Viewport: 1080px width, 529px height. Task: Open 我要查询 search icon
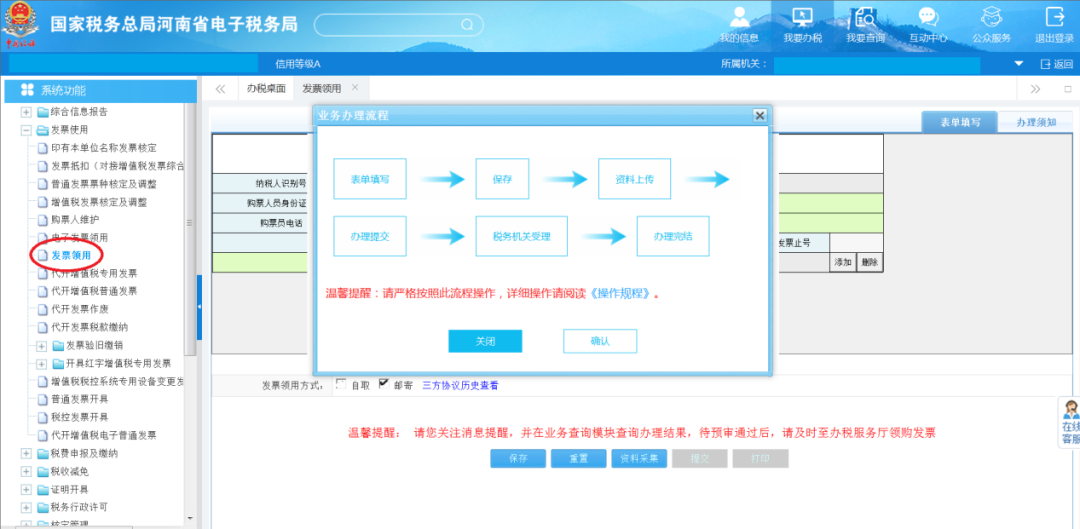865,18
